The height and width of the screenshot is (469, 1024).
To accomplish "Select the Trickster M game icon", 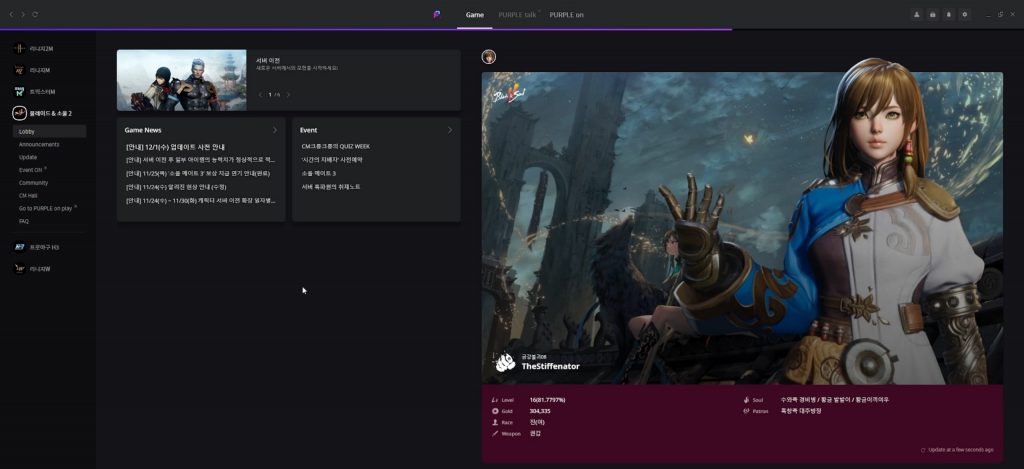I will (20, 91).
